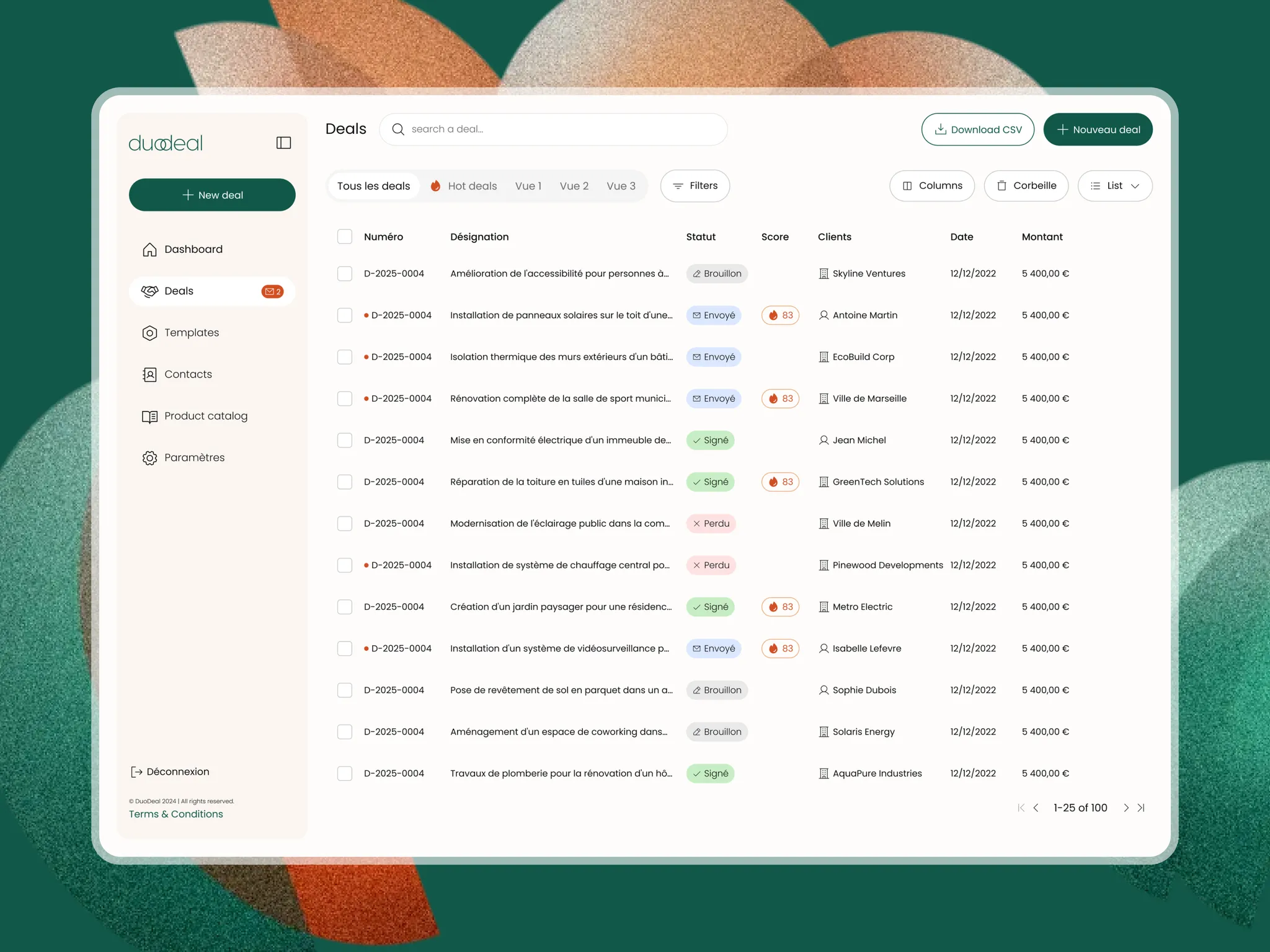Open the List view dropdown

click(x=1115, y=186)
